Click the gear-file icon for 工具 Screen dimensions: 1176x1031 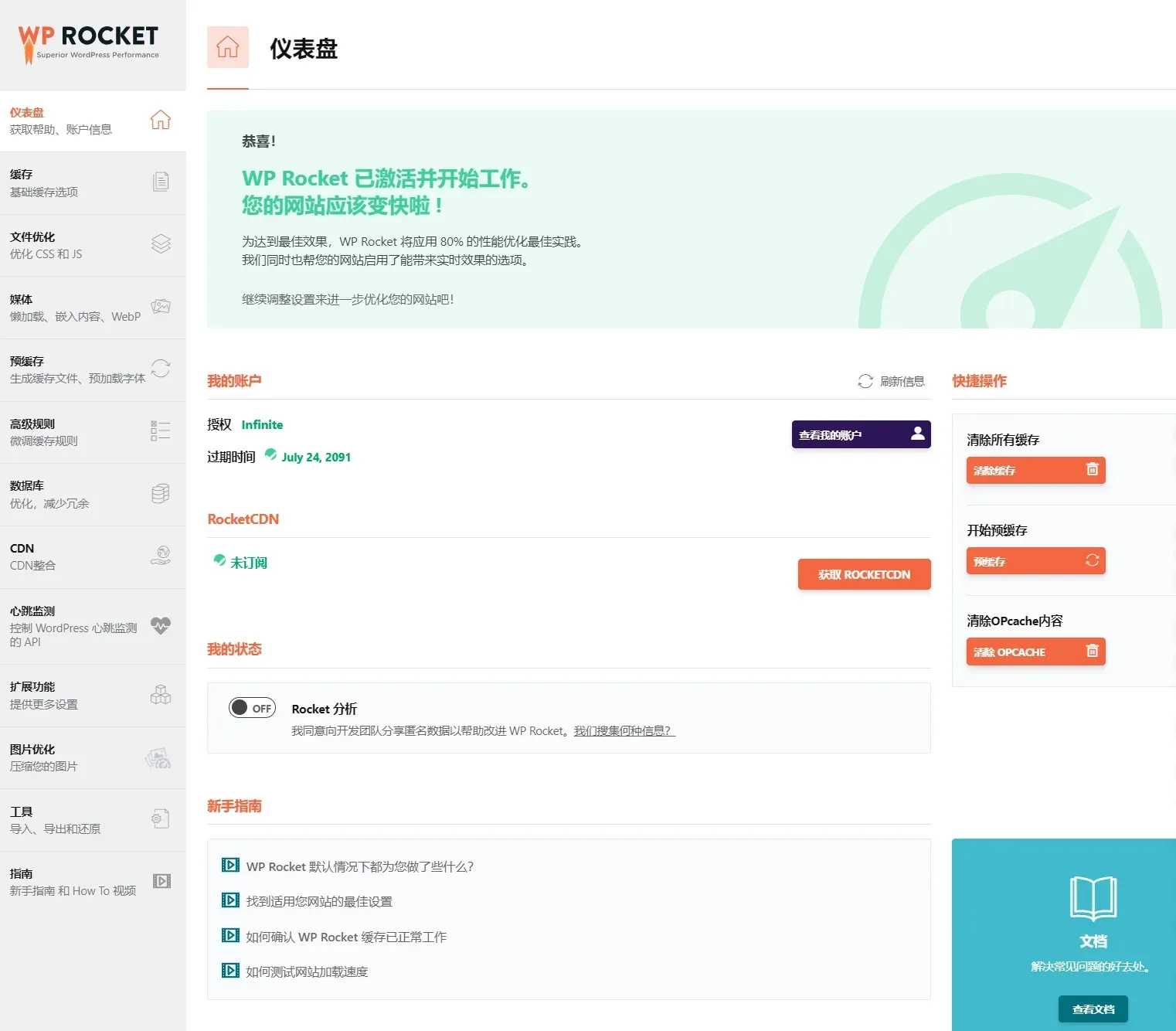(x=161, y=819)
